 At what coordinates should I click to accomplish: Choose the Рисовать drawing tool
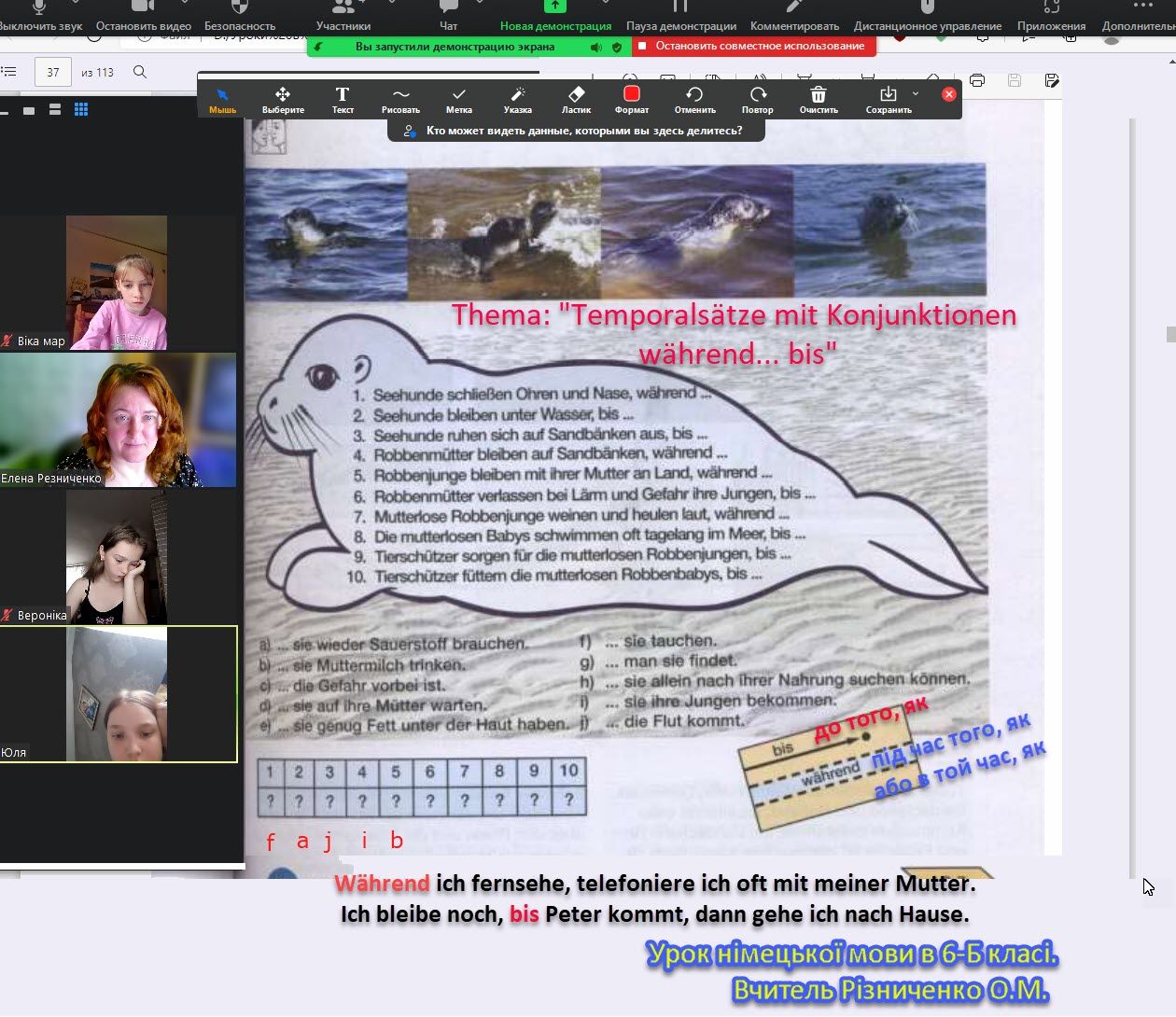pos(400,99)
